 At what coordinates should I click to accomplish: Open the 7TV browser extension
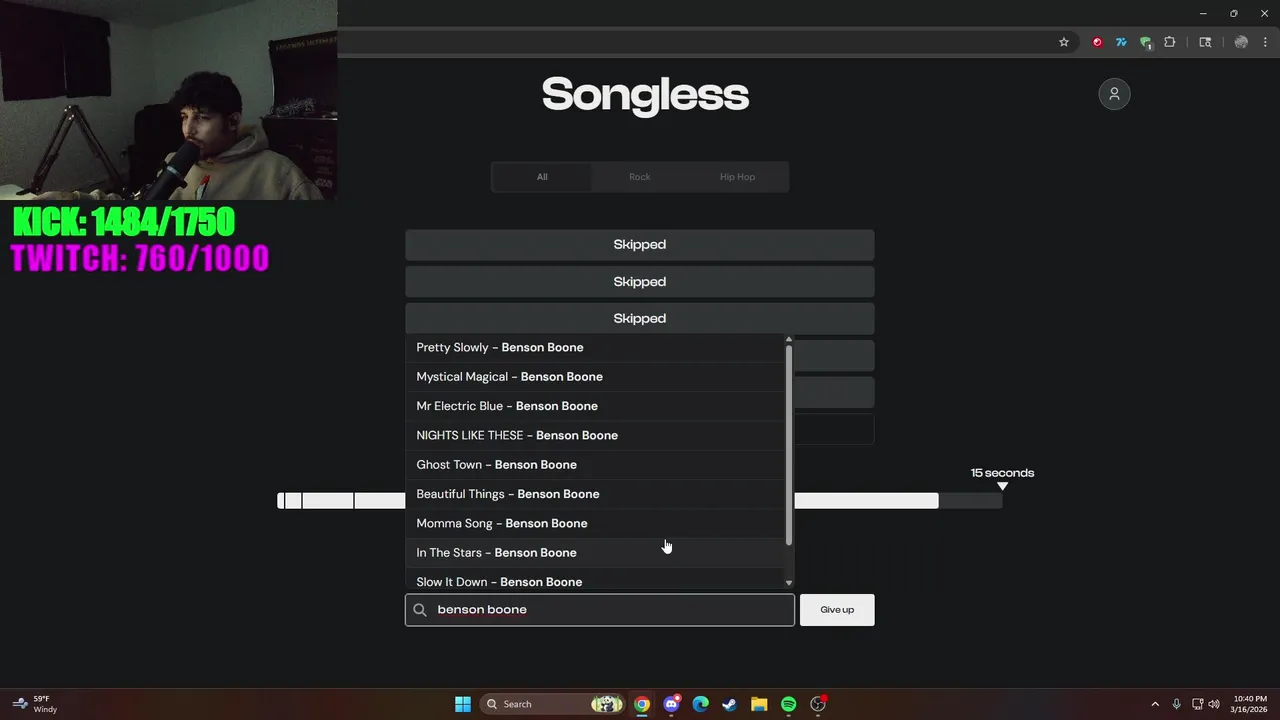(x=1121, y=42)
